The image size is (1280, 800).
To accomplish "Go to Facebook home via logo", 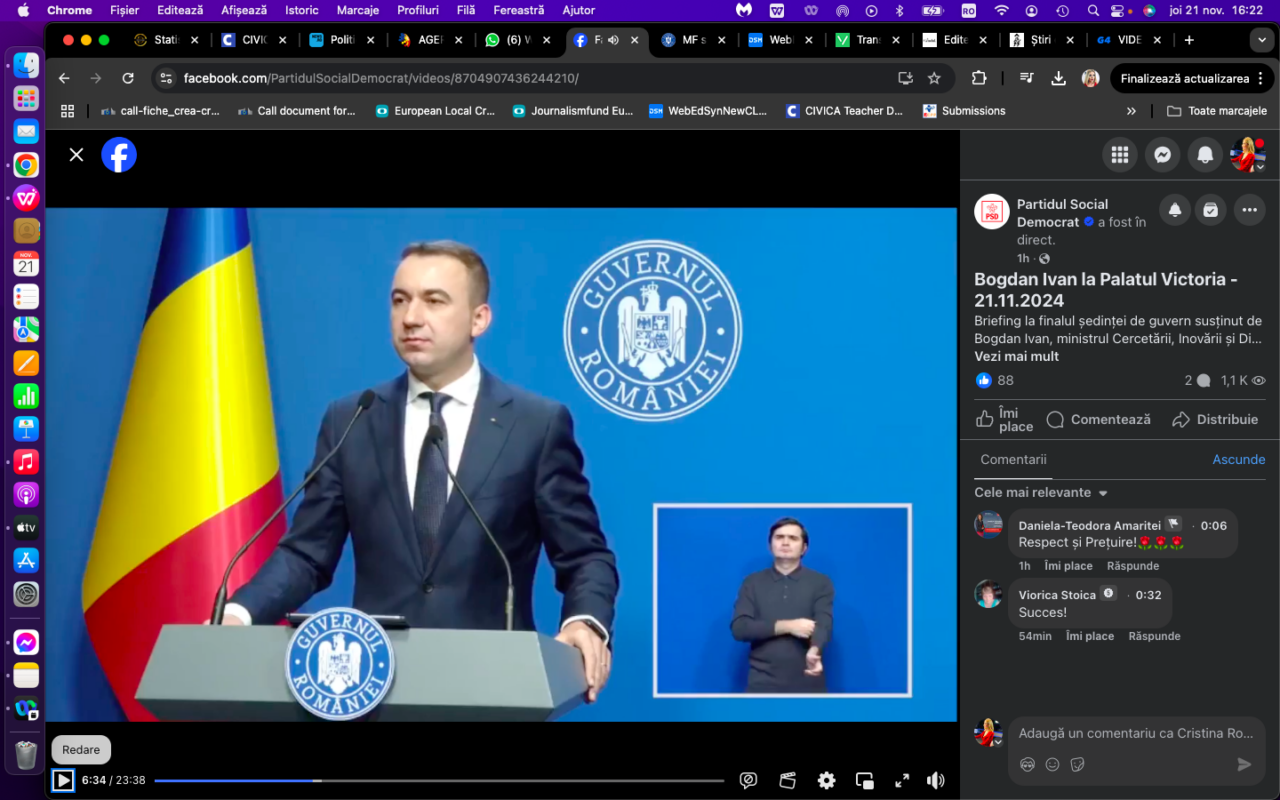I will [x=119, y=154].
